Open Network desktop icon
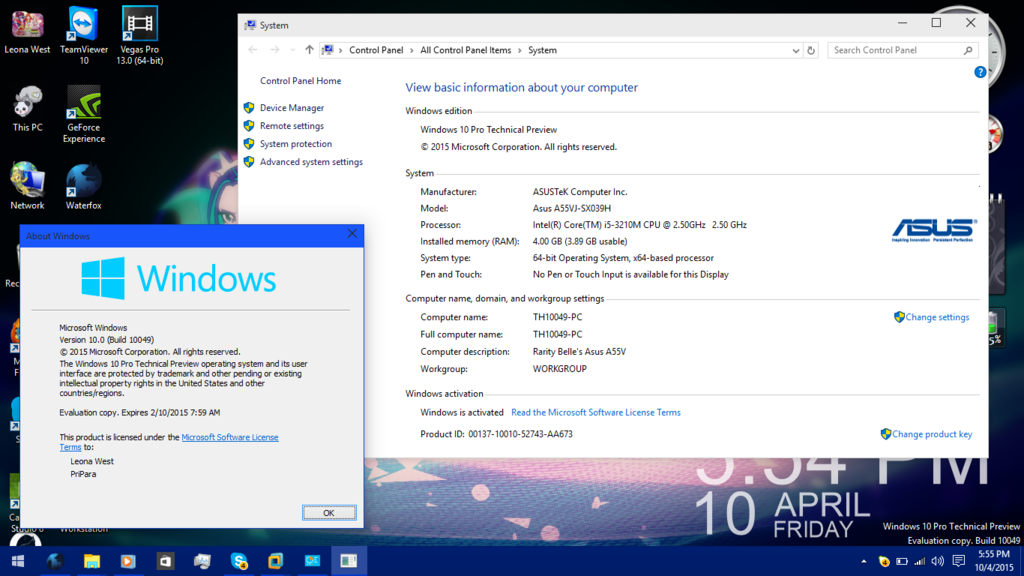1024x576 pixels. pos(27,186)
